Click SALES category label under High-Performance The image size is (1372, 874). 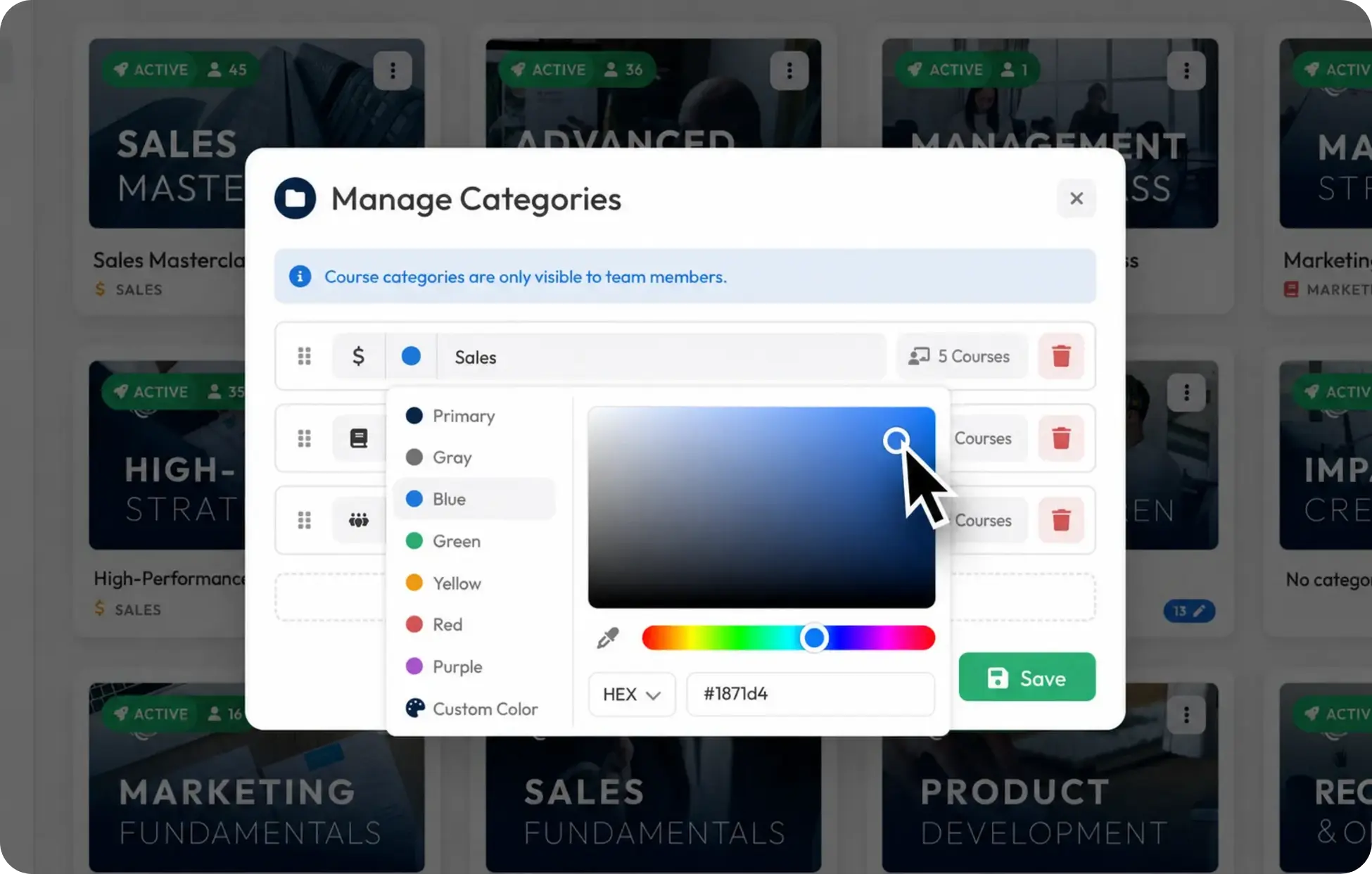point(138,609)
